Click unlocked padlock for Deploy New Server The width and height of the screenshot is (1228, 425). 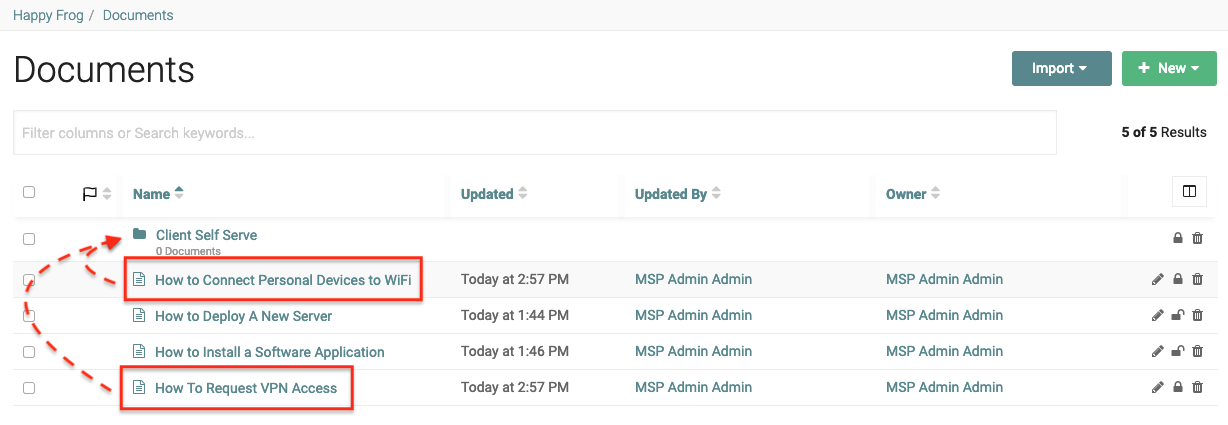[x=1178, y=316]
